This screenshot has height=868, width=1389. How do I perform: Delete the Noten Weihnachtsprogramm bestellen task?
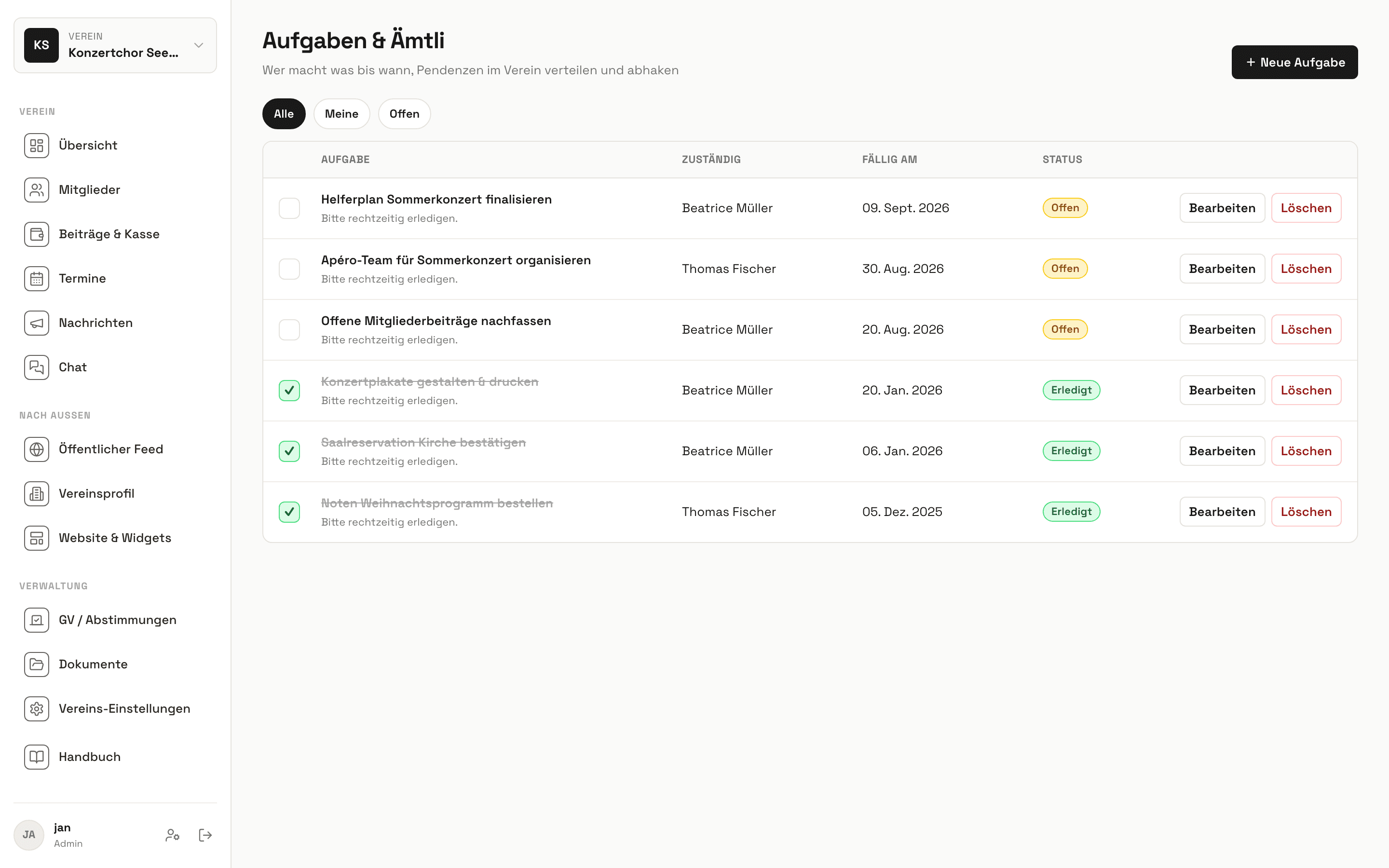pyautogui.click(x=1306, y=512)
